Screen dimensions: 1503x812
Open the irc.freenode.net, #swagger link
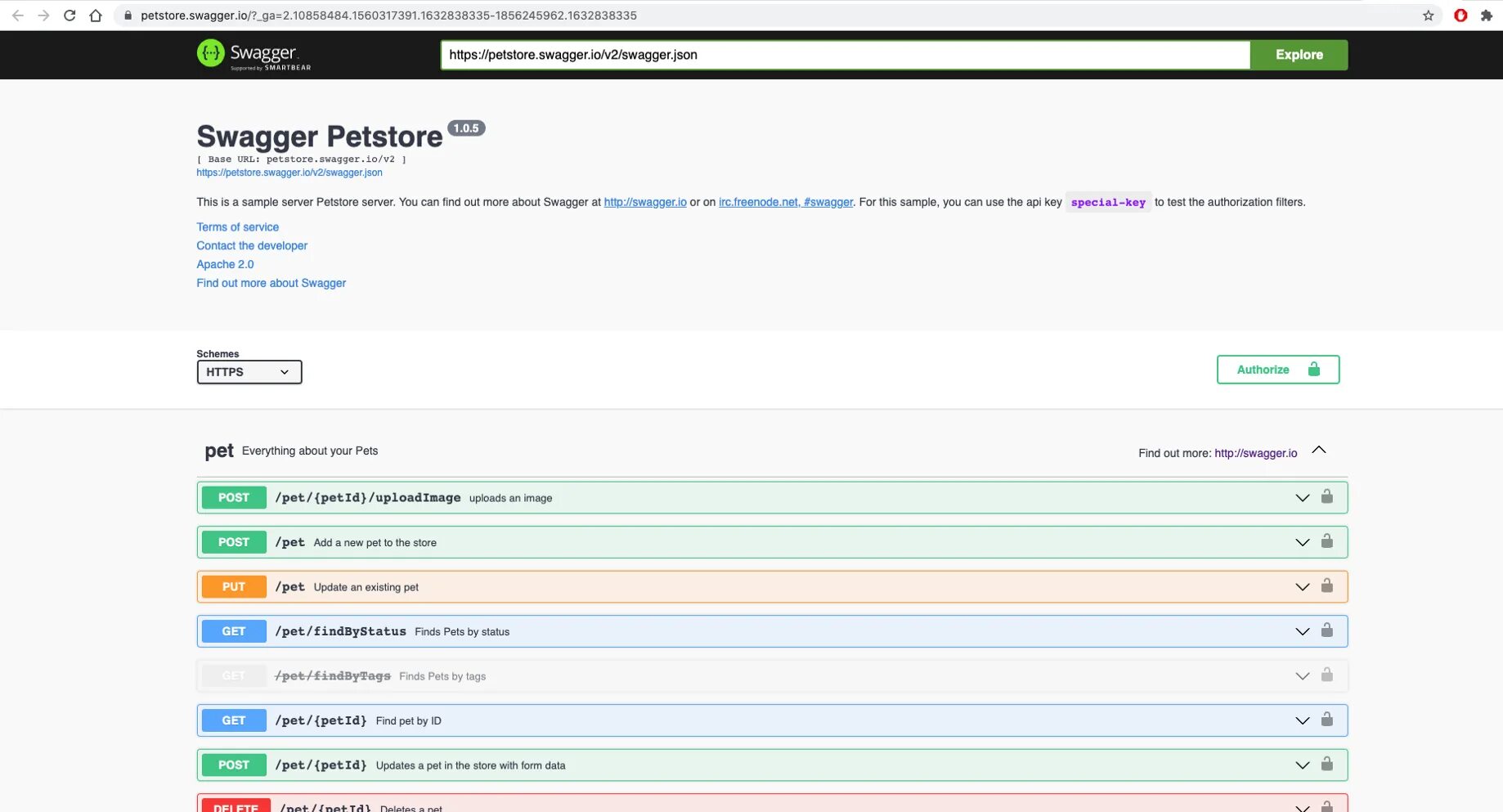pyautogui.click(x=786, y=203)
